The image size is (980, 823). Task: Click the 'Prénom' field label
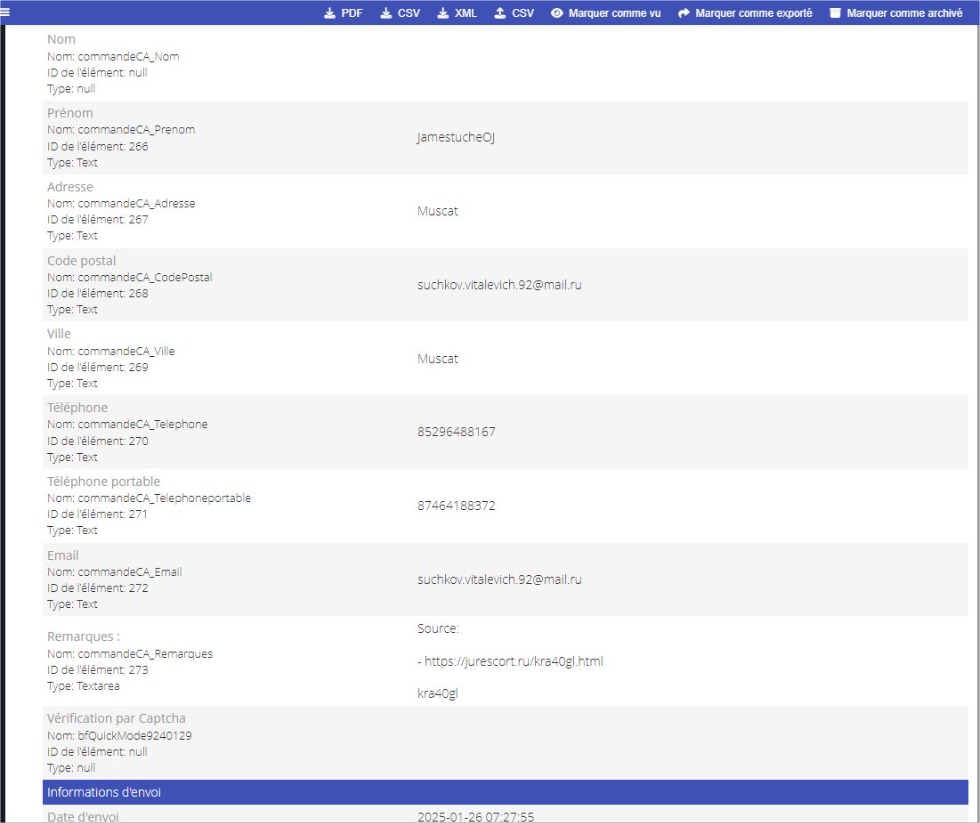[70, 113]
